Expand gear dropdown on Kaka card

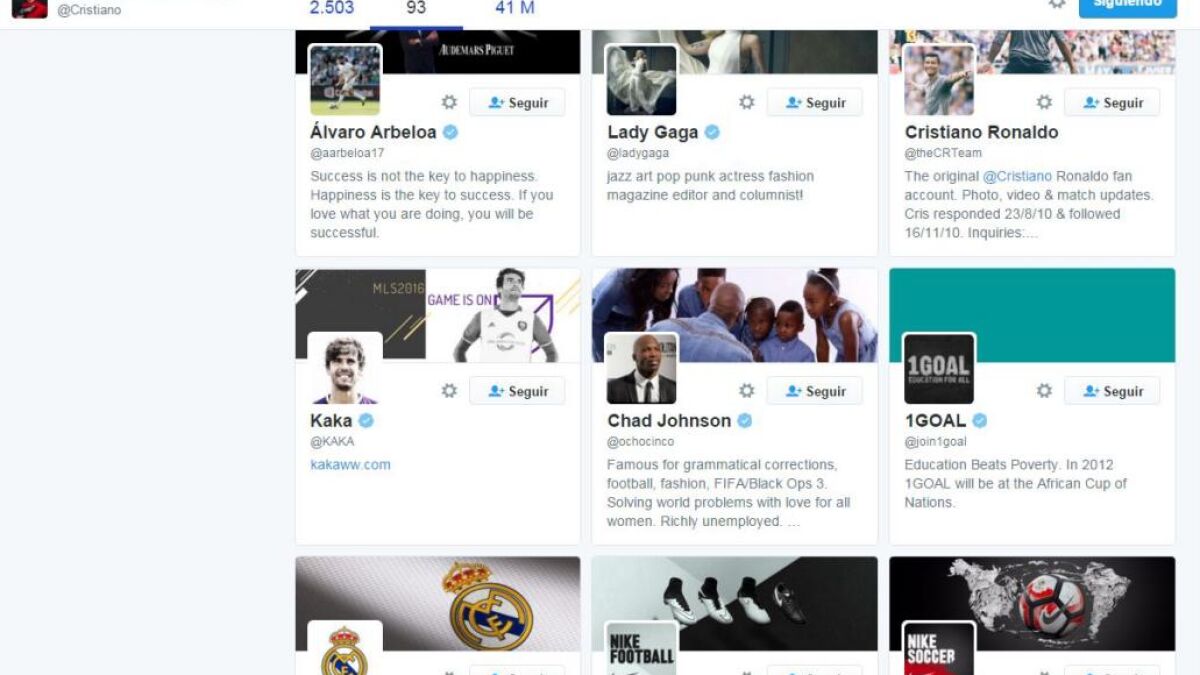(449, 391)
